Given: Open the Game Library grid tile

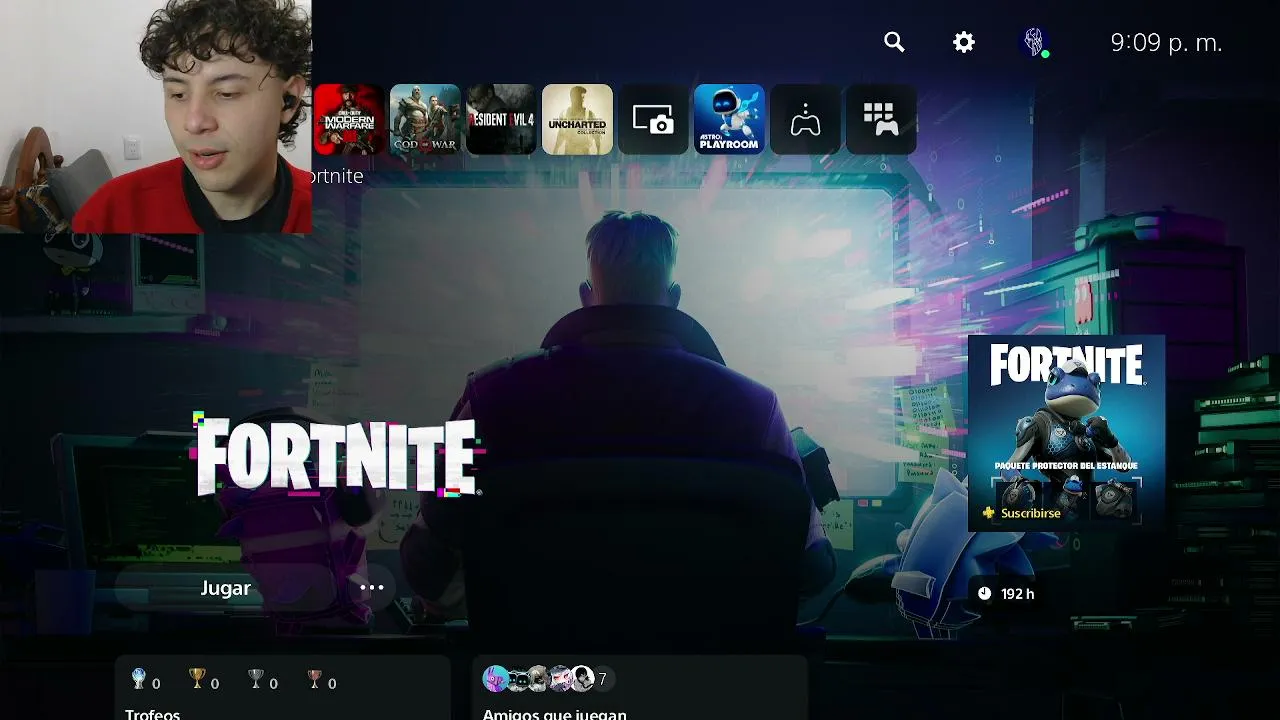Looking at the screenshot, I should point(881,119).
